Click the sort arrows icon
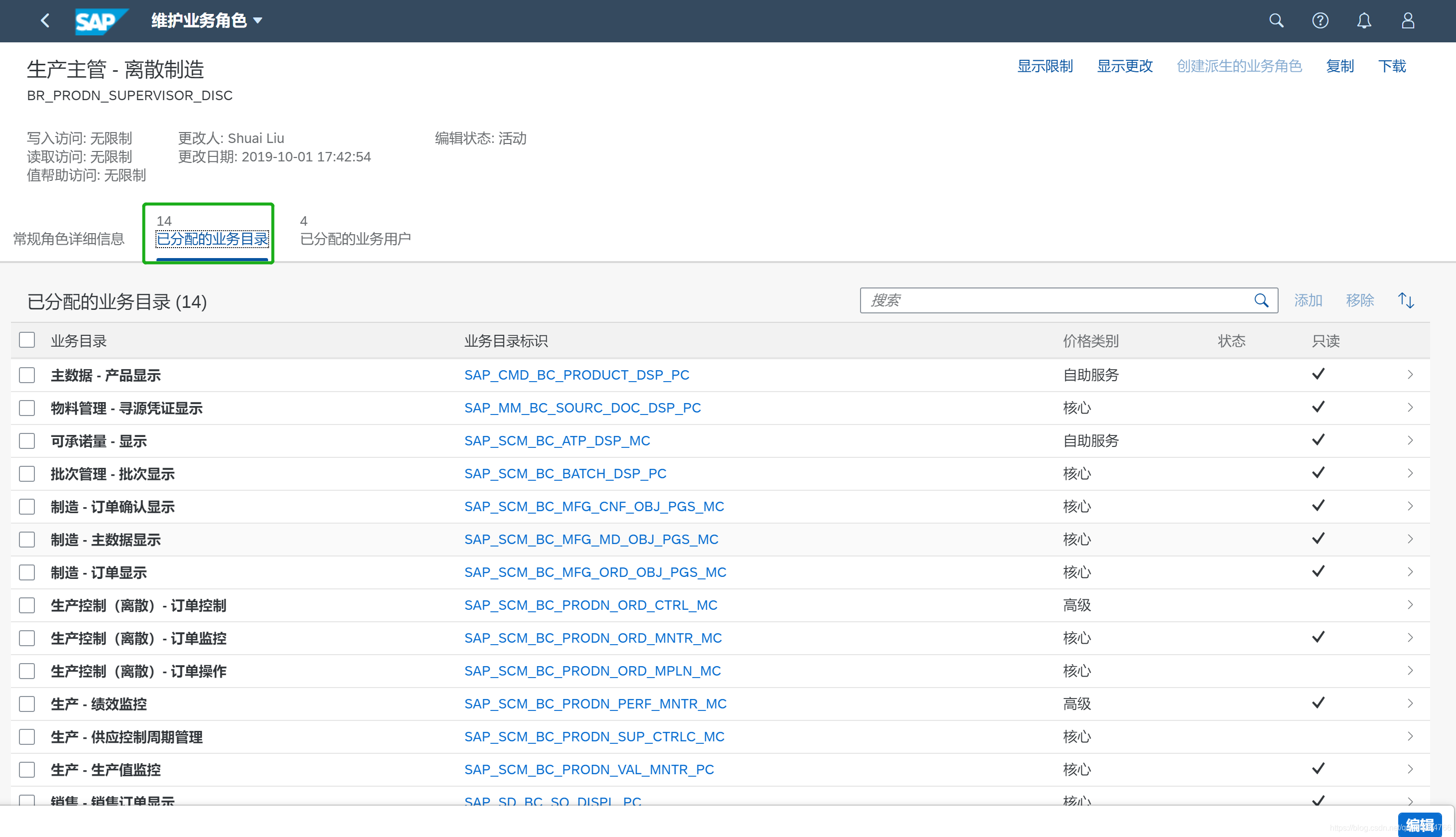Viewport: 1456px width, 837px height. point(1405,300)
